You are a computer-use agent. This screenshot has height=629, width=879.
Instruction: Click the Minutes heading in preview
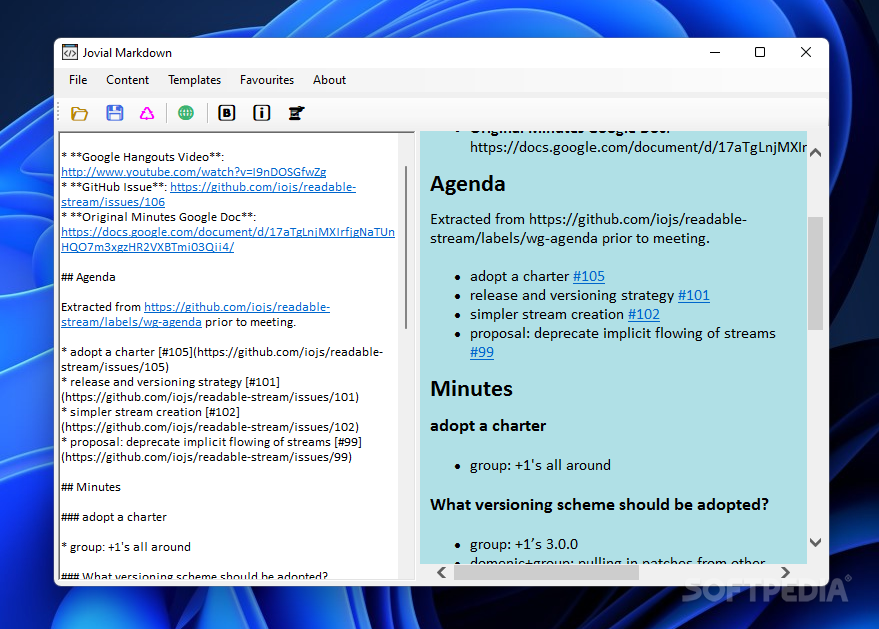click(x=471, y=388)
